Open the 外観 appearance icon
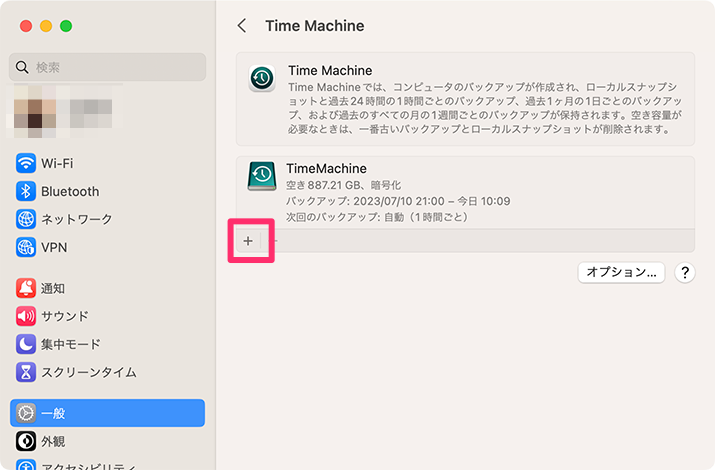Image resolution: width=715 pixels, height=470 pixels. pos(26,441)
